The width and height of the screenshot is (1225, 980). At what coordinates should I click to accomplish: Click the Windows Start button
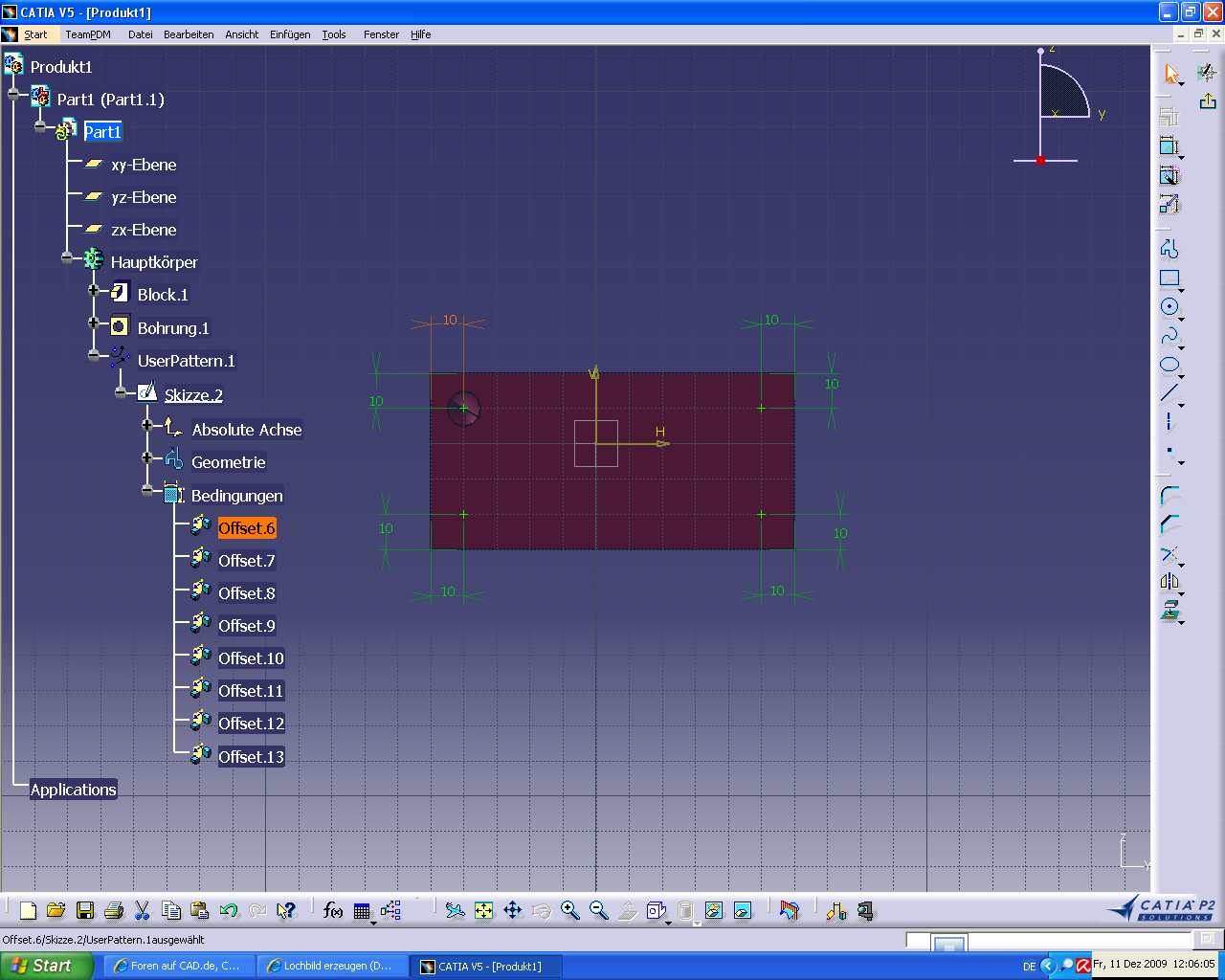coord(47,966)
